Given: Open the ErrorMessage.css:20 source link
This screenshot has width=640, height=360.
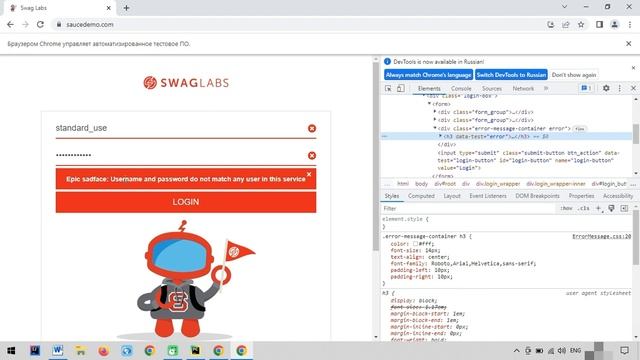Looking at the screenshot, I should click(601, 236).
